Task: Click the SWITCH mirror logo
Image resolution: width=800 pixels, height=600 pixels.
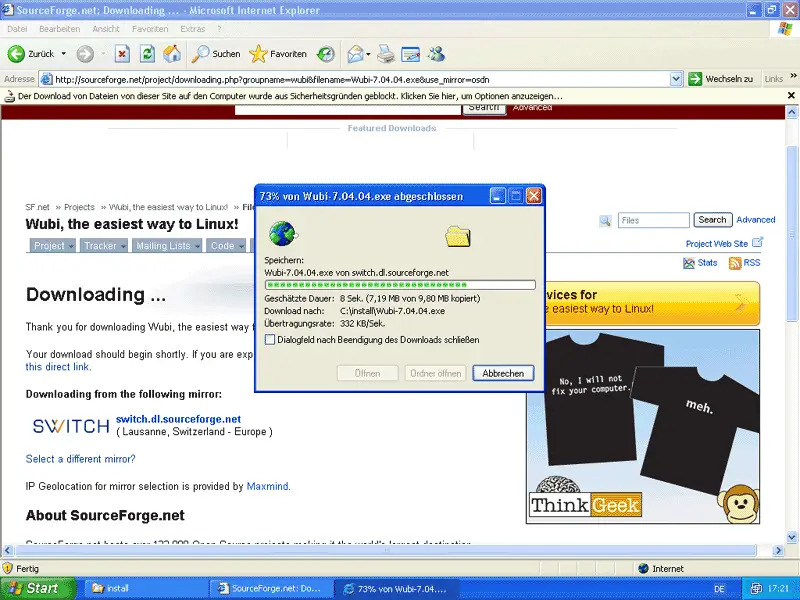Action: [x=71, y=426]
